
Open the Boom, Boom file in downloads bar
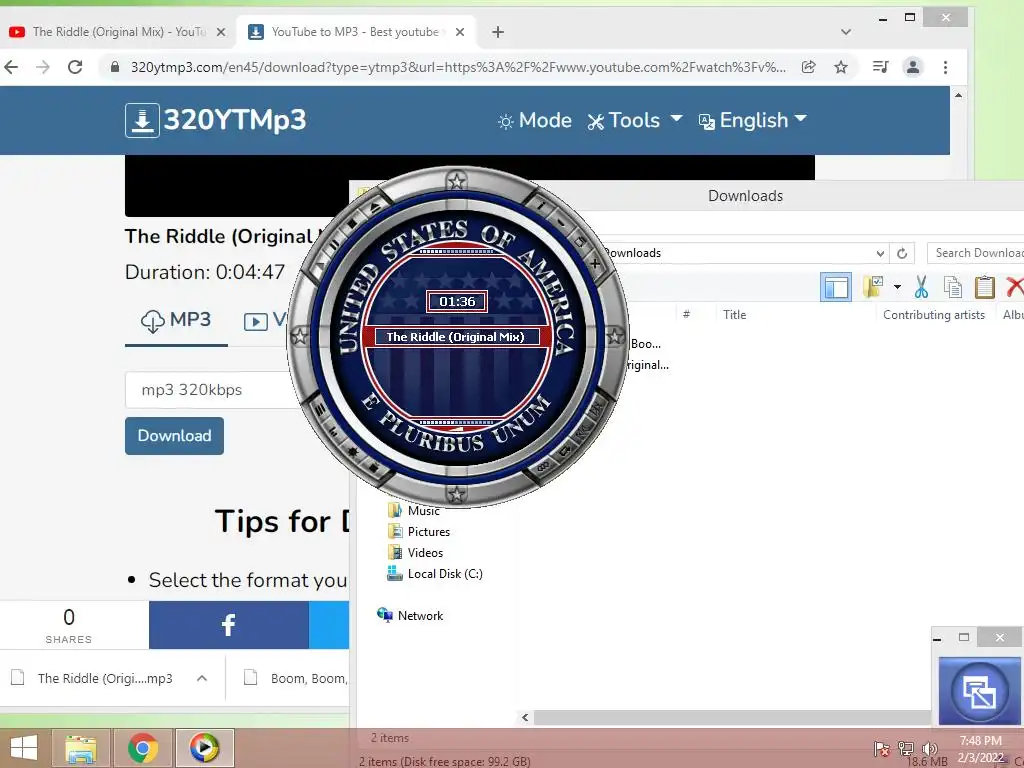point(297,679)
